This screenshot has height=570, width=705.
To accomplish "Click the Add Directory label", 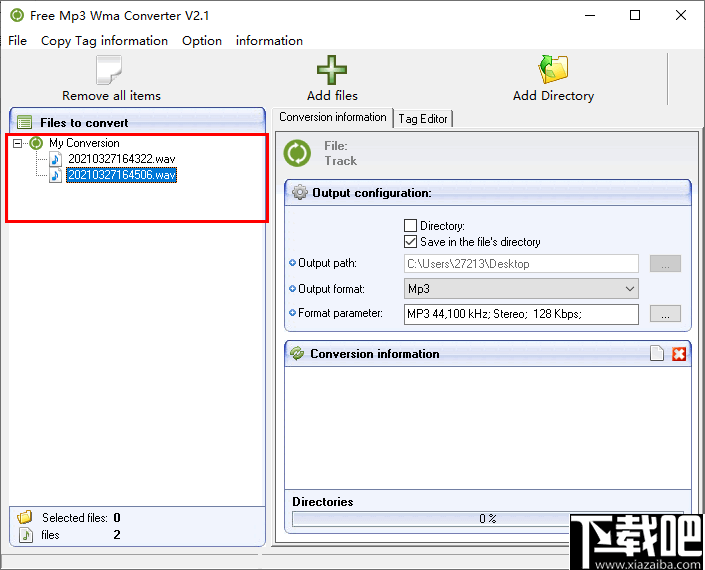I will 553,96.
